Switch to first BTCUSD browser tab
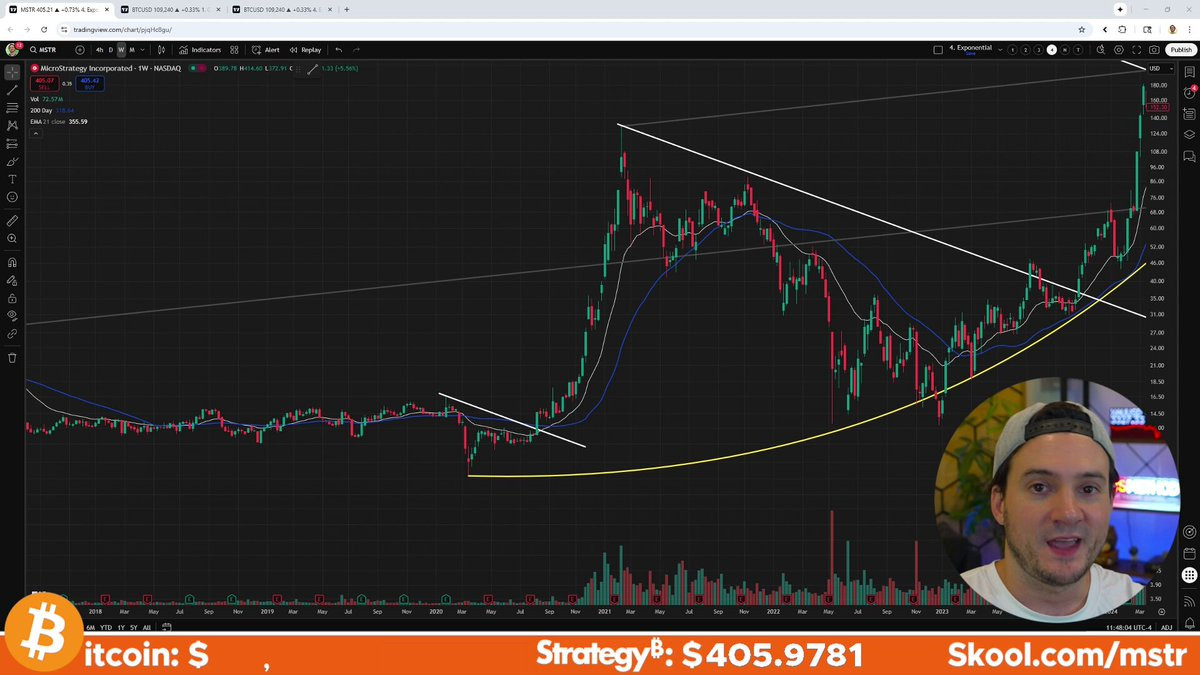 (x=168, y=9)
